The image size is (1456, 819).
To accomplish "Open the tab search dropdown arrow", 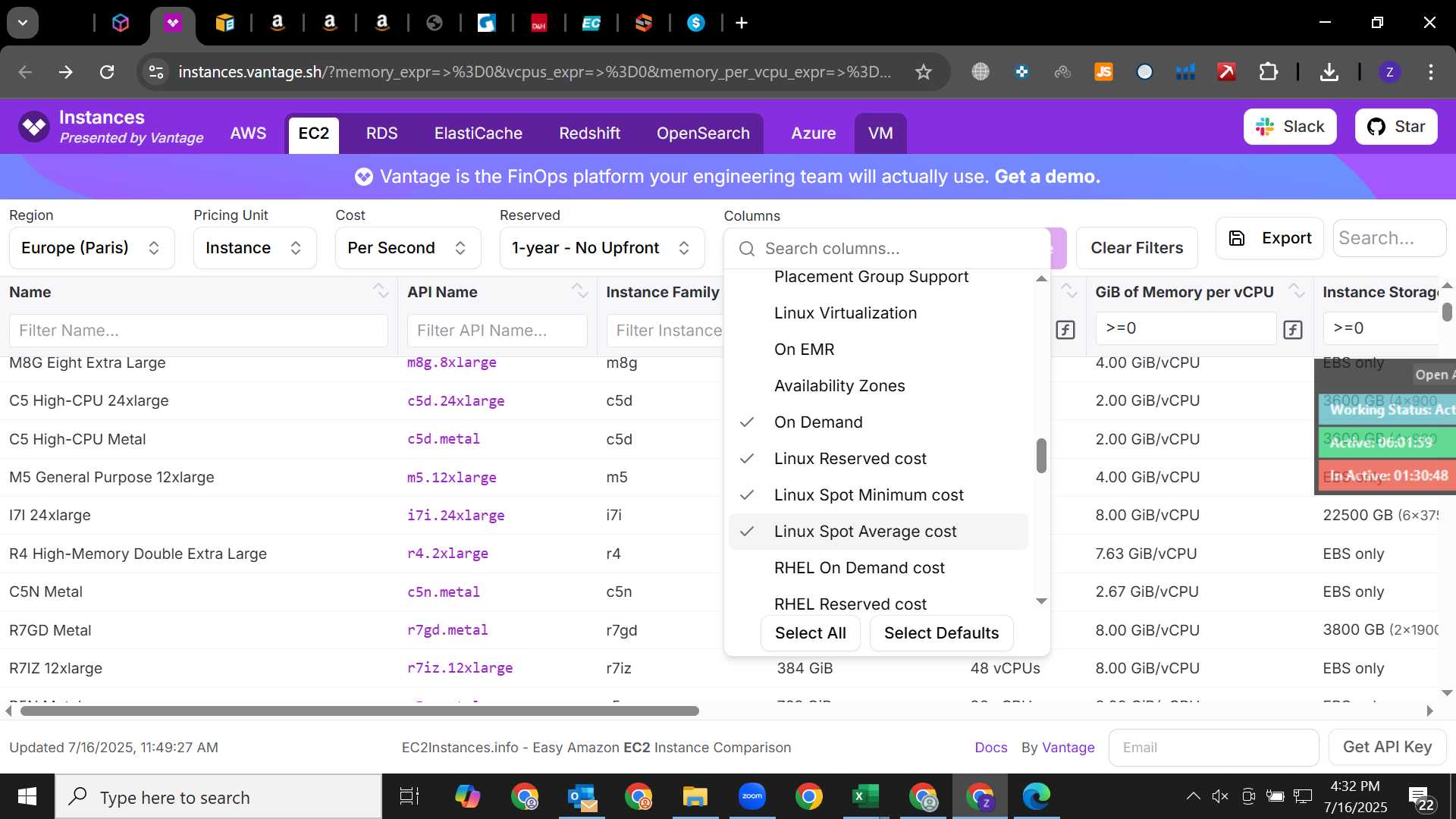I will [x=23, y=23].
